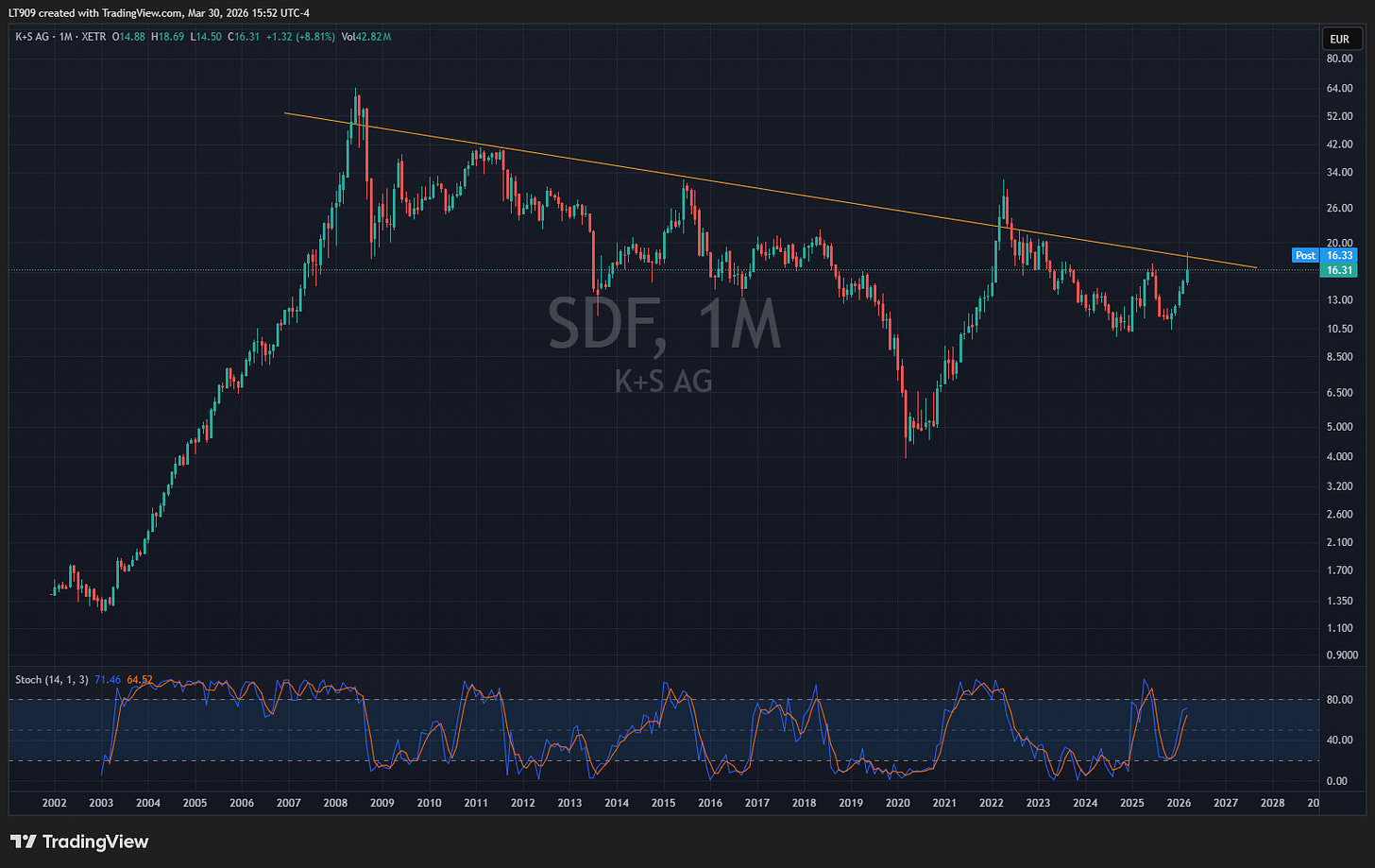Click the orange 64.52 stochastic value
This screenshot has height=868, width=1375.
pyautogui.click(x=140, y=680)
